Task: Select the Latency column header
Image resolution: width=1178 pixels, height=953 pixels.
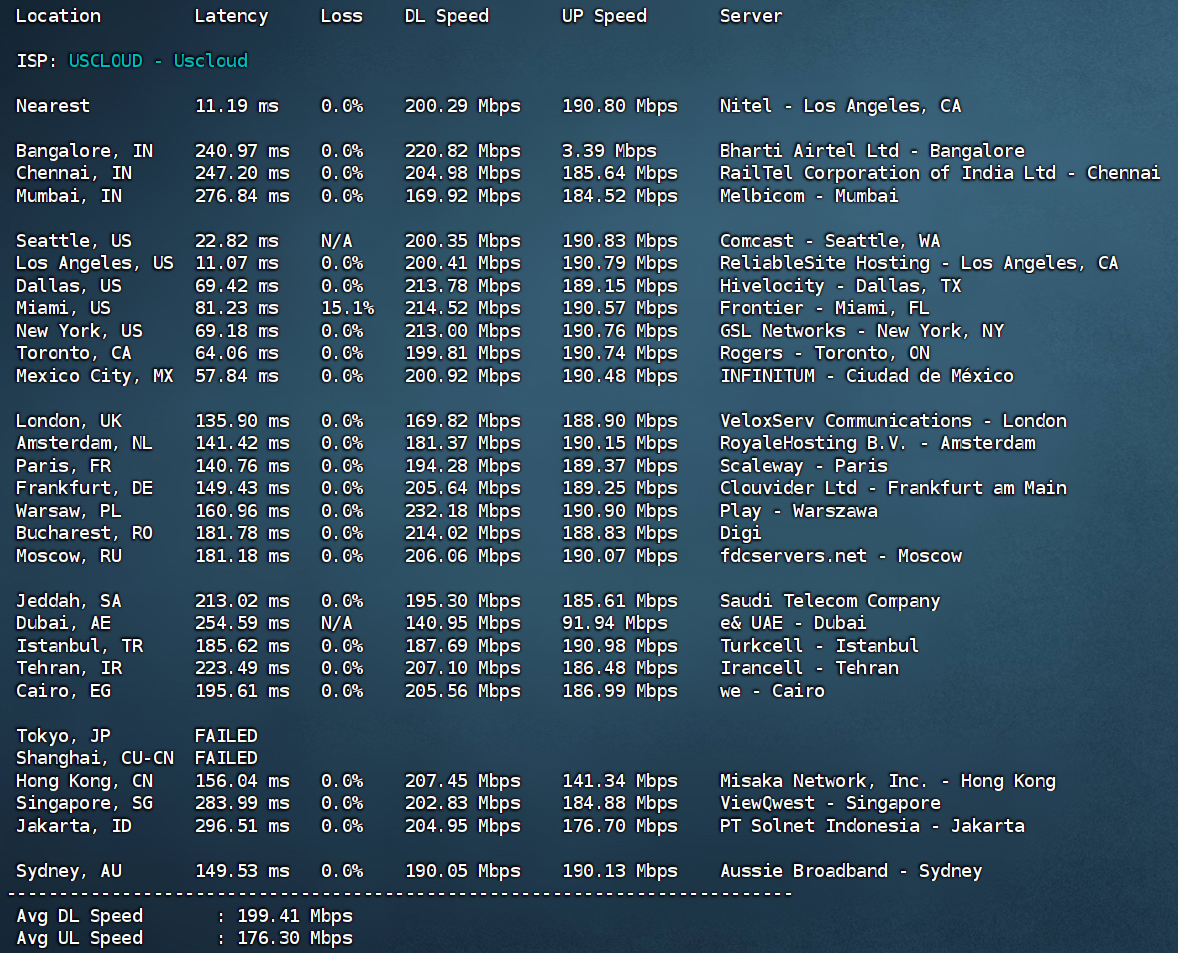Action: coord(231,17)
